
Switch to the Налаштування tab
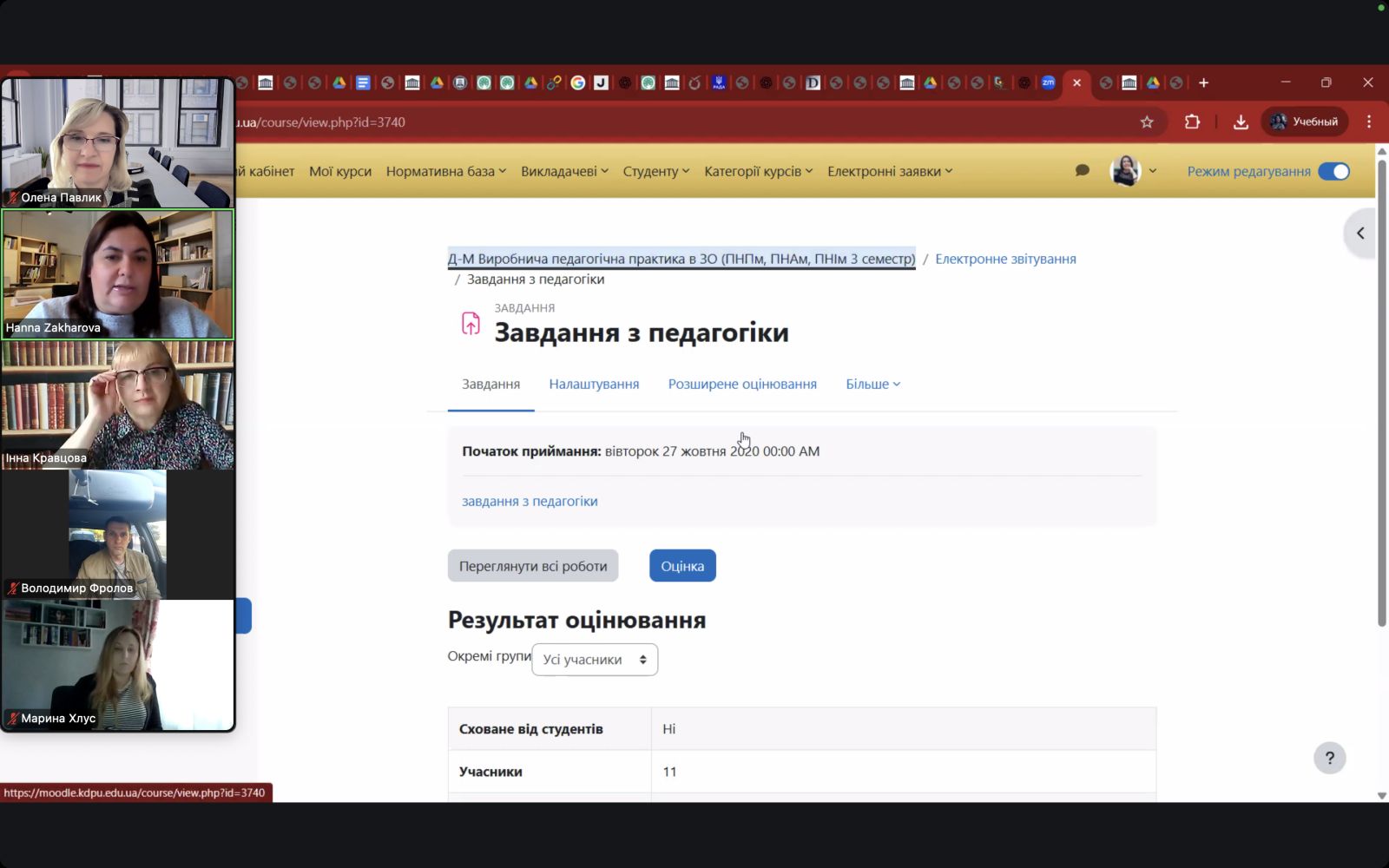click(594, 384)
